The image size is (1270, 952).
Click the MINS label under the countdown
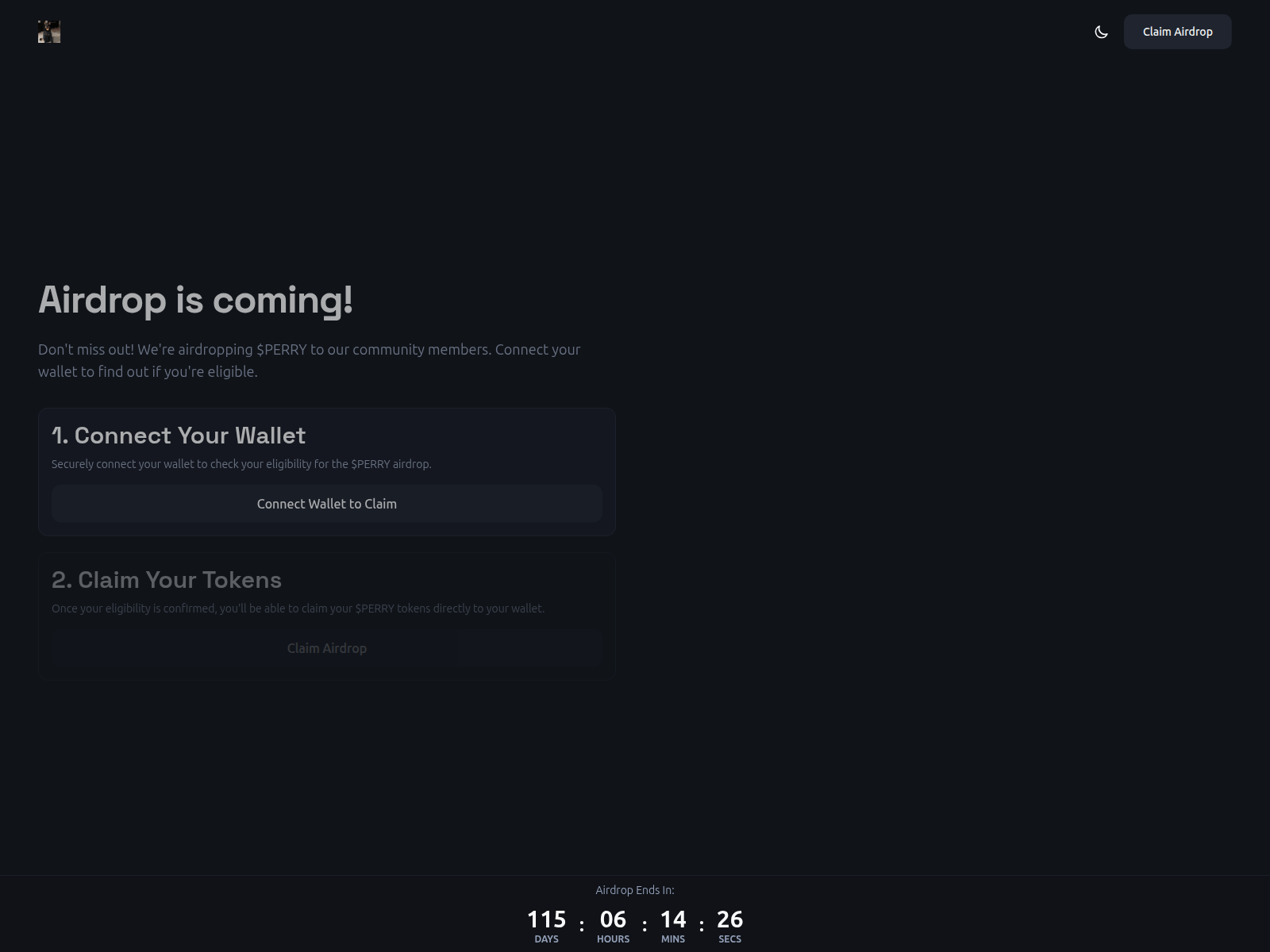click(x=673, y=939)
